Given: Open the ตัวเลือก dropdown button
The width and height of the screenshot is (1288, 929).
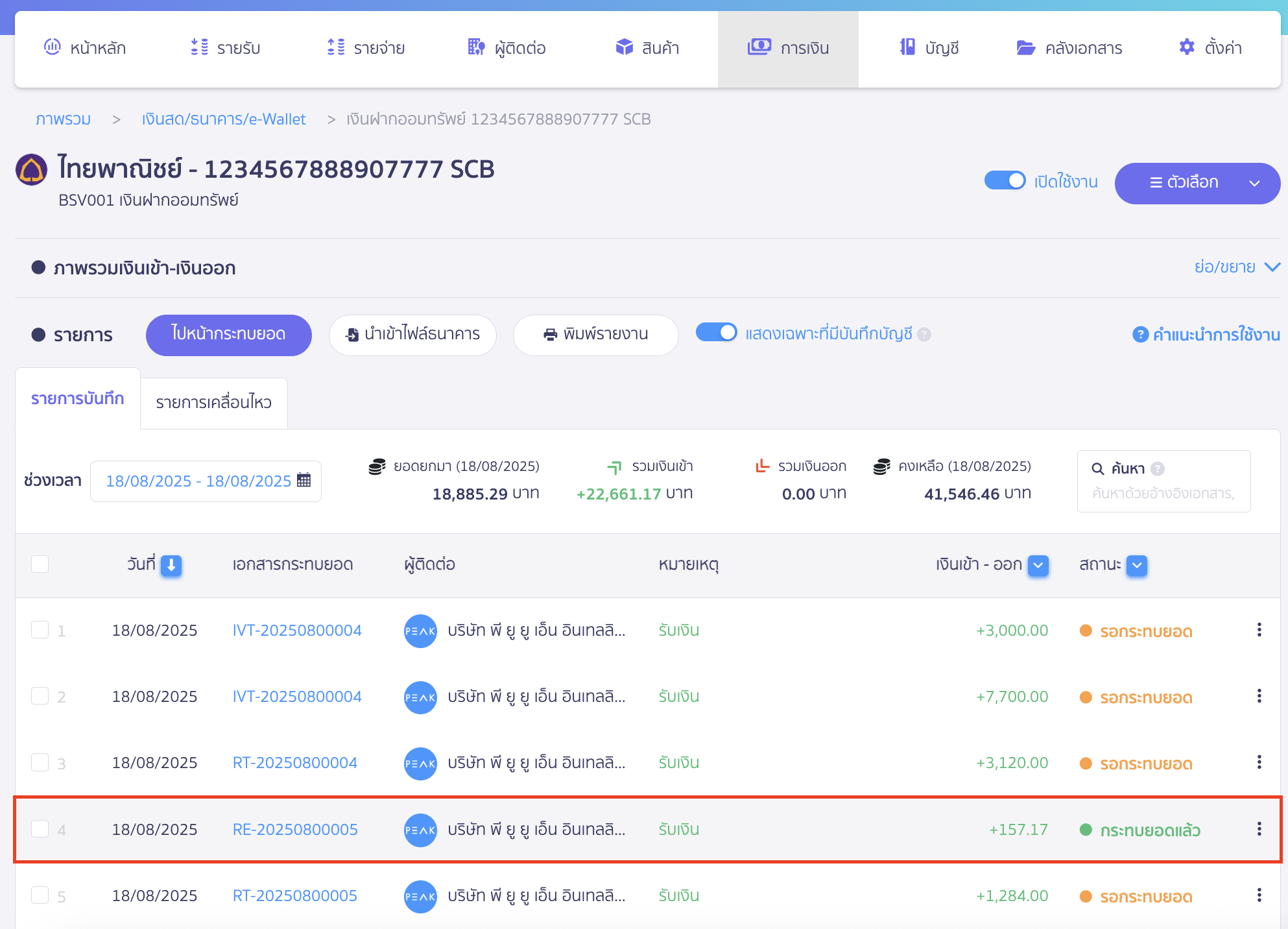Looking at the screenshot, I should (x=1197, y=183).
